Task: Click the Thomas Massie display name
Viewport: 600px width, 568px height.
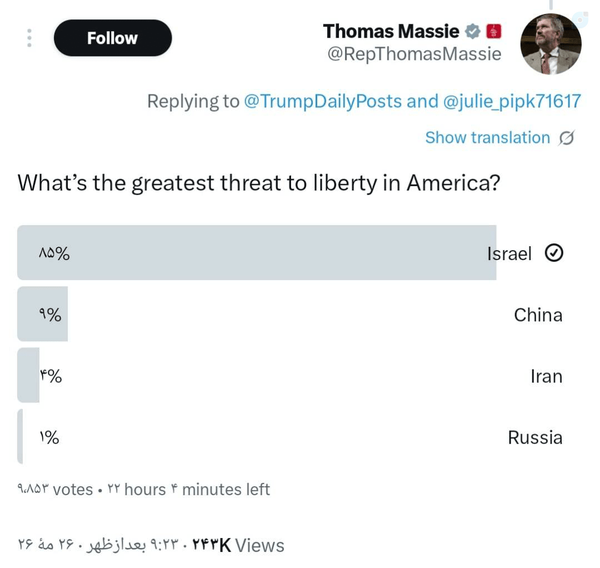Action: pos(391,31)
